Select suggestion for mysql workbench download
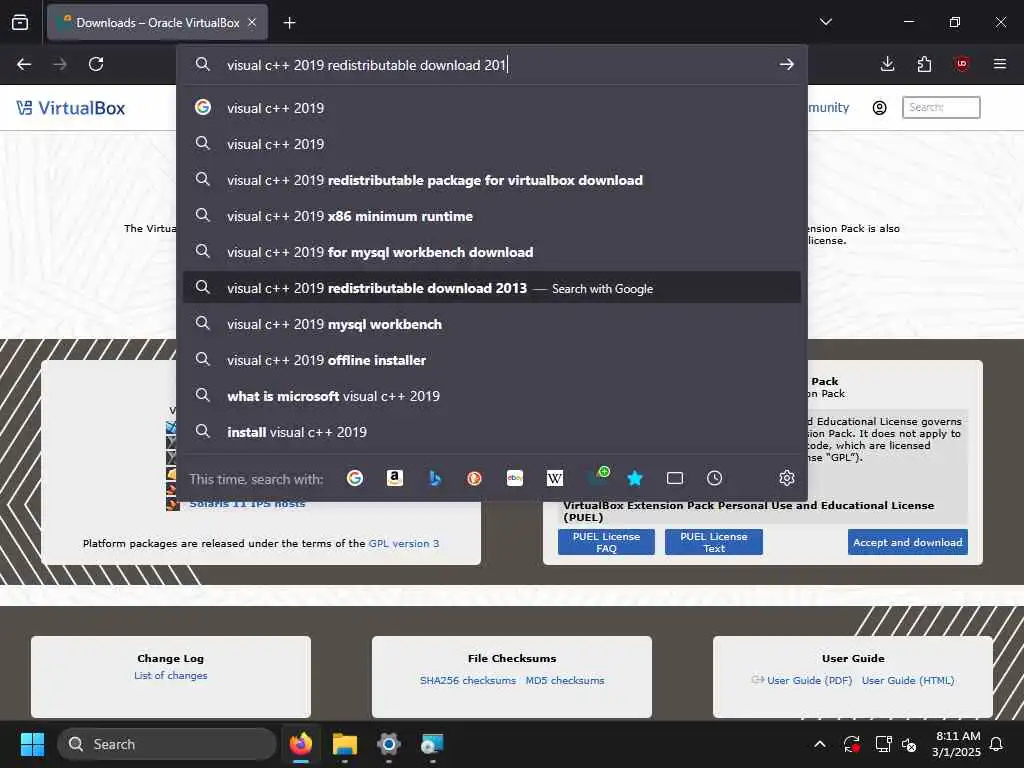This screenshot has width=1024, height=768. (492, 252)
